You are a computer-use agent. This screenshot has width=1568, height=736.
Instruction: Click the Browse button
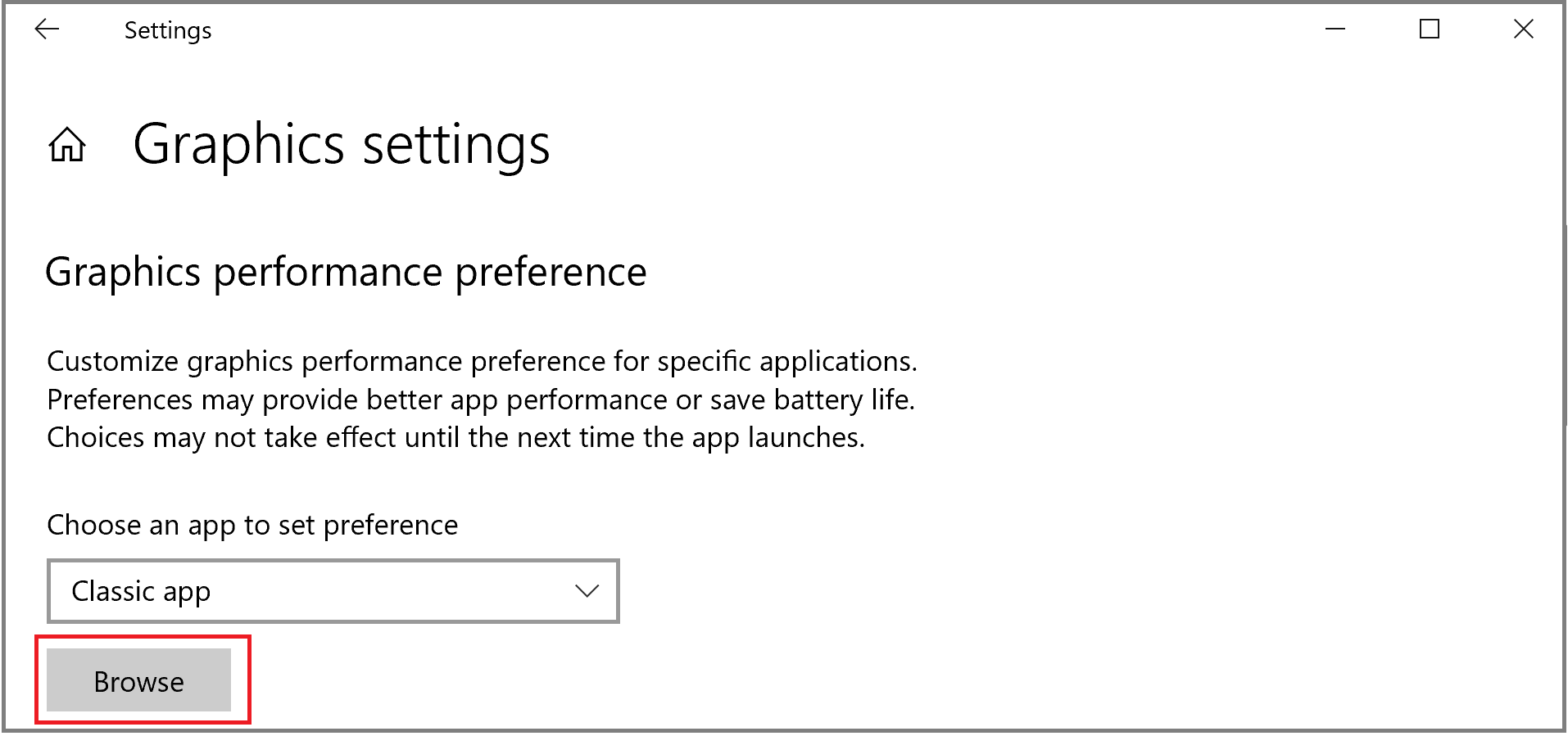pos(138,681)
